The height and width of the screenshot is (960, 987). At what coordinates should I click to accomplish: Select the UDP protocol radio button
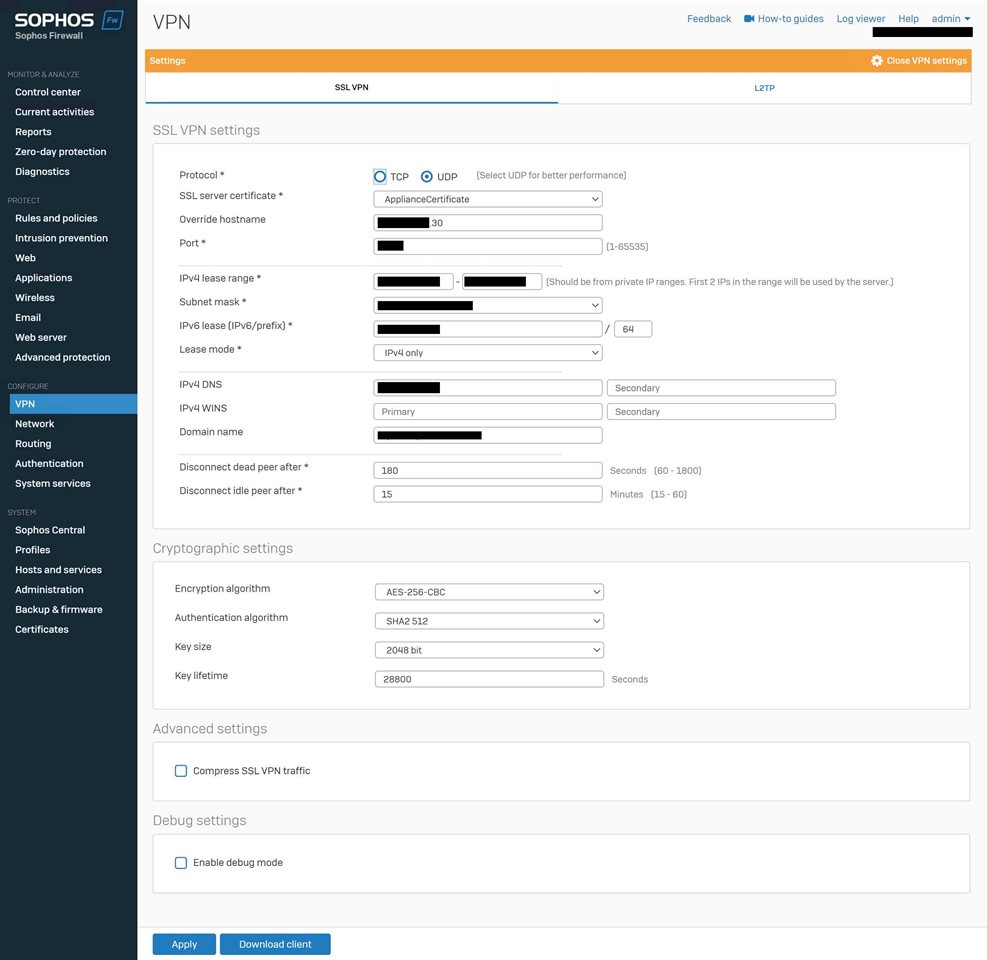(427, 176)
